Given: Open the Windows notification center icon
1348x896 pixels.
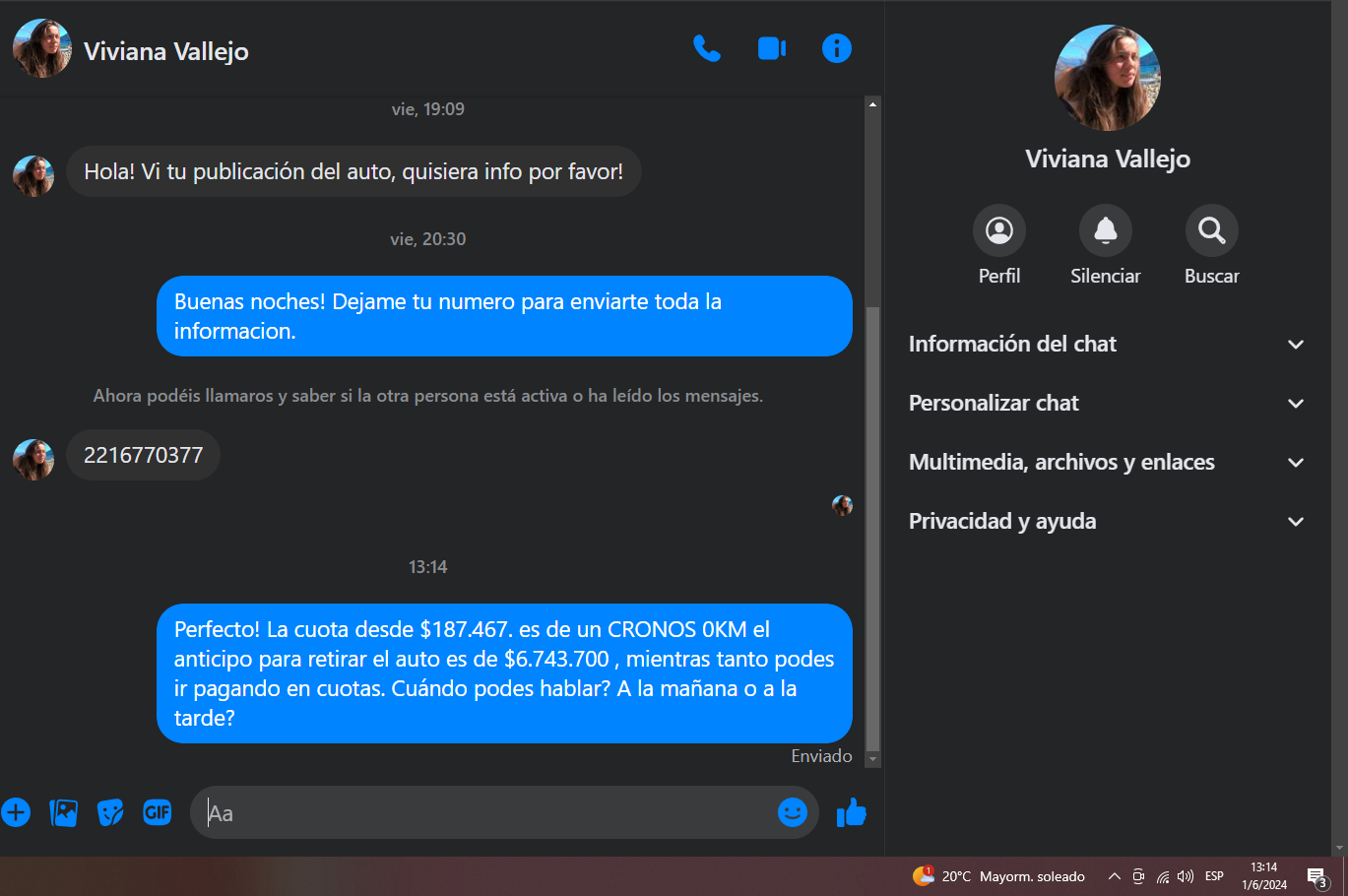Looking at the screenshot, I should click(x=1317, y=876).
